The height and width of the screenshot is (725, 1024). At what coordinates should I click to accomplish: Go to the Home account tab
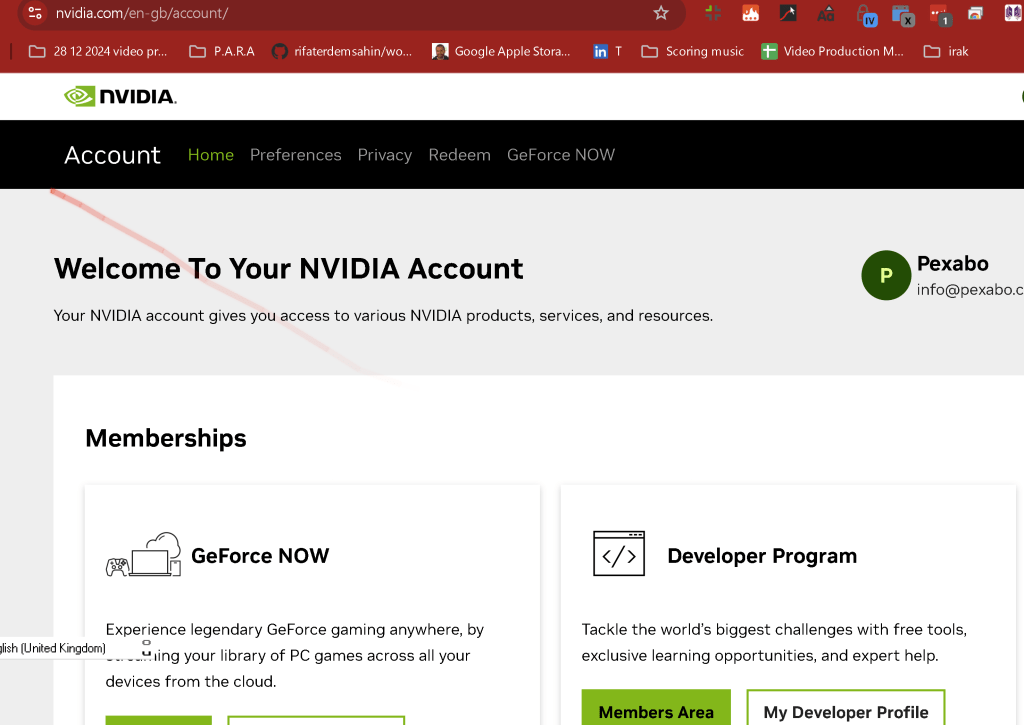pos(210,155)
